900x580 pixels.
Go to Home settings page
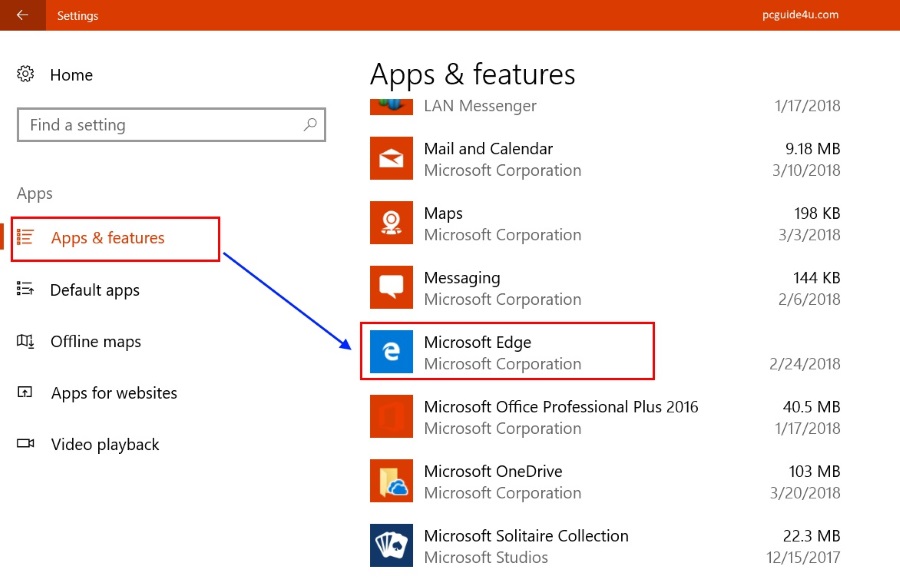pos(71,75)
